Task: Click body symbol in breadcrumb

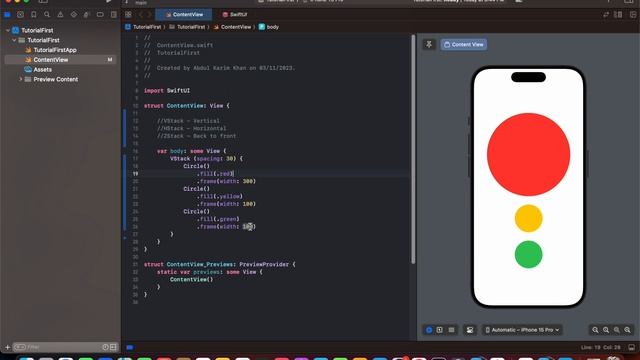Action: (269, 27)
